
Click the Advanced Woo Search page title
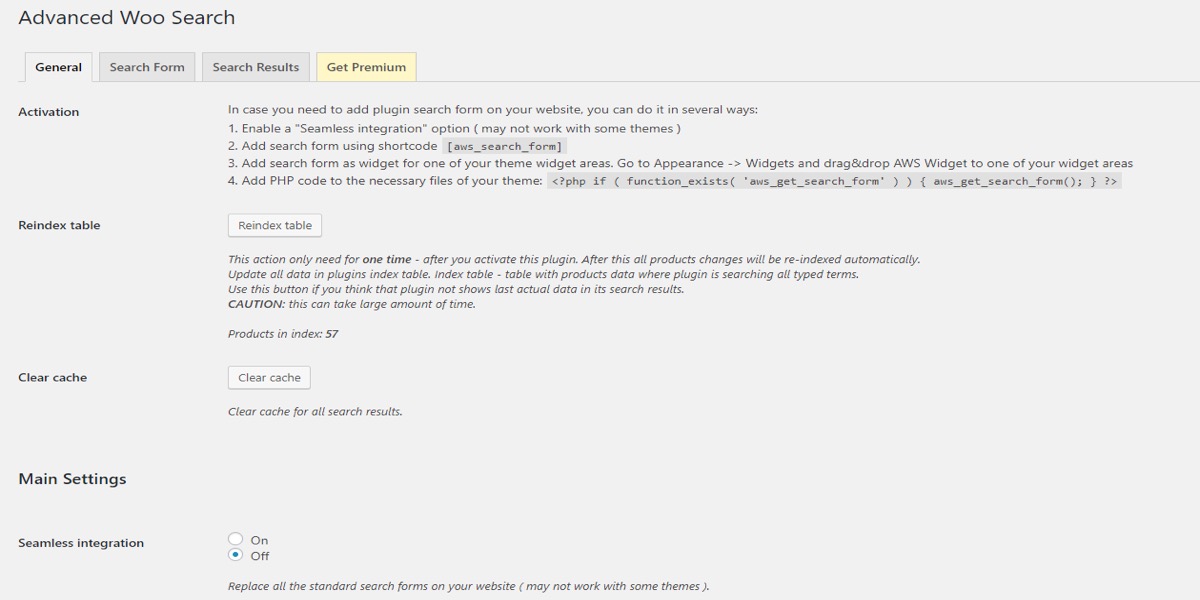tap(127, 17)
